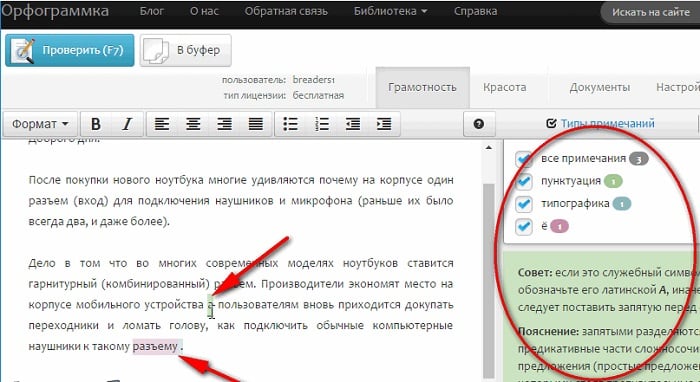Click the Искать на сайте search field
The width and height of the screenshot is (700, 382).
click(650, 12)
